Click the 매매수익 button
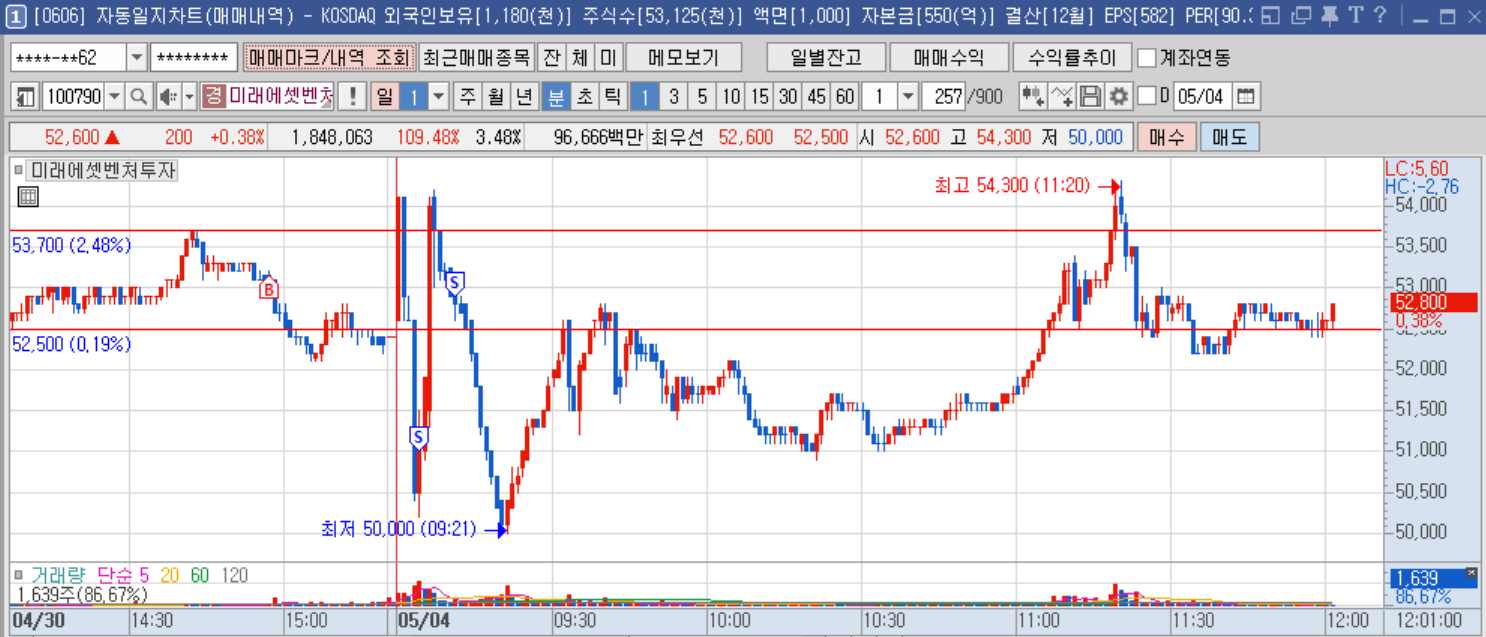 click(947, 57)
